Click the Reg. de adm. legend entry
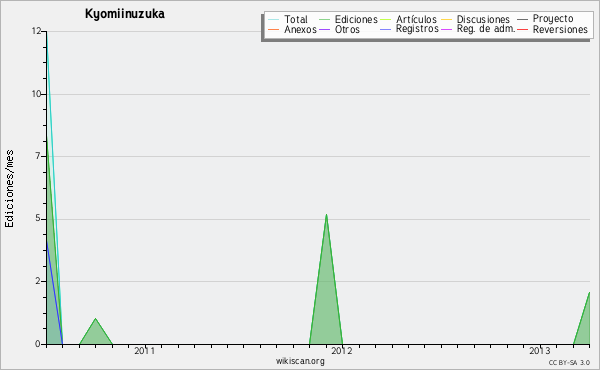 pyautogui.click(x=486, y=29)
